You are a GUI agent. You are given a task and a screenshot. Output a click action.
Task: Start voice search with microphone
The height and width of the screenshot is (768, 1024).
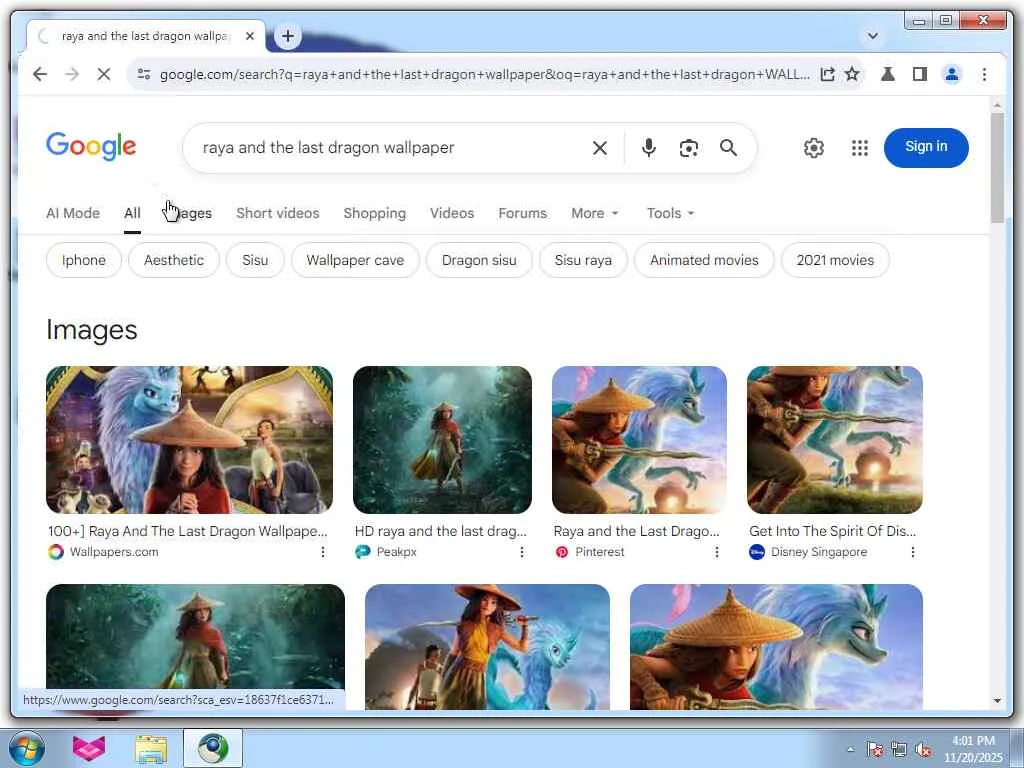pyautogui.click(x=648, y=148)
